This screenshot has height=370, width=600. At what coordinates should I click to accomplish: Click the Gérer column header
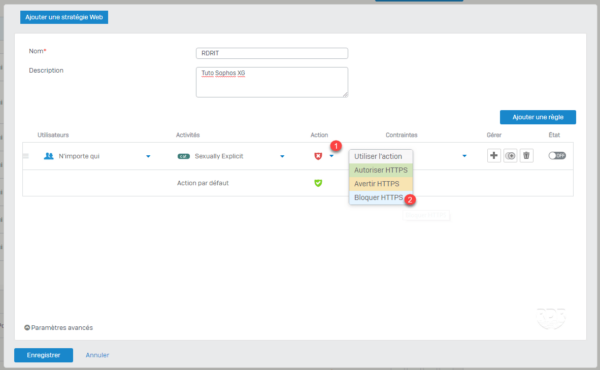point(494,135)
